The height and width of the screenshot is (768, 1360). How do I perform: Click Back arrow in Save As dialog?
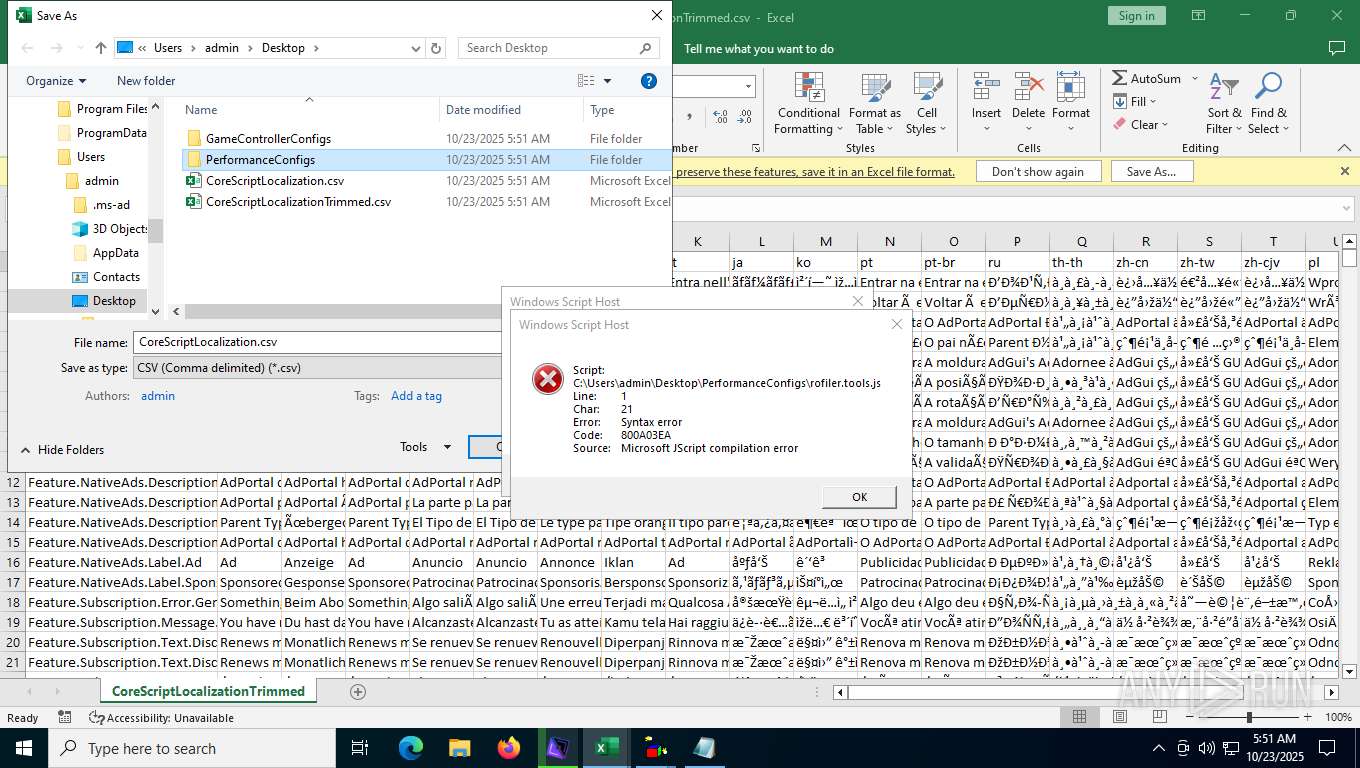(28, 48)
